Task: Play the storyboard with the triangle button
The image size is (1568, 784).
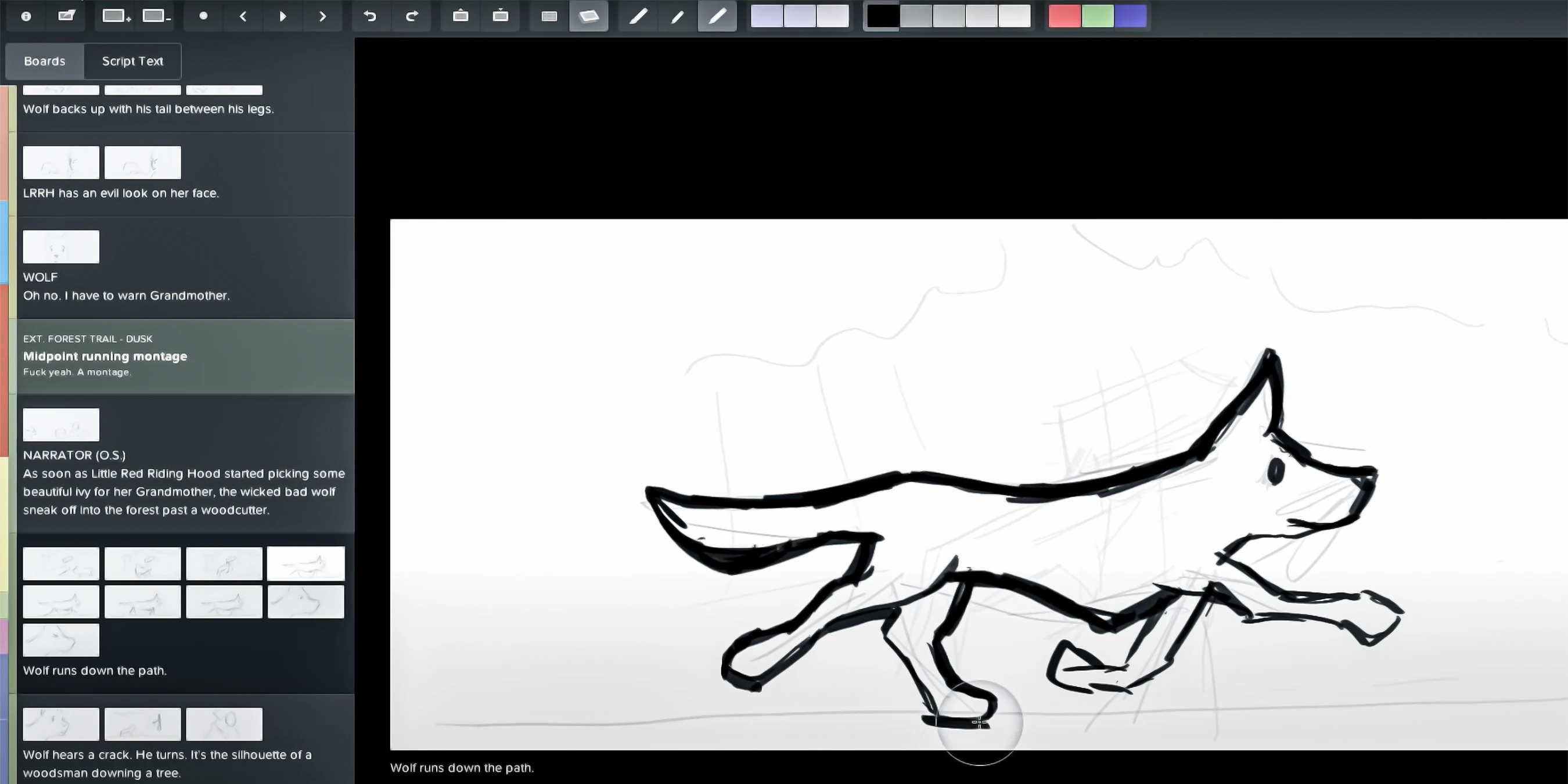Action: click(282, 16)
